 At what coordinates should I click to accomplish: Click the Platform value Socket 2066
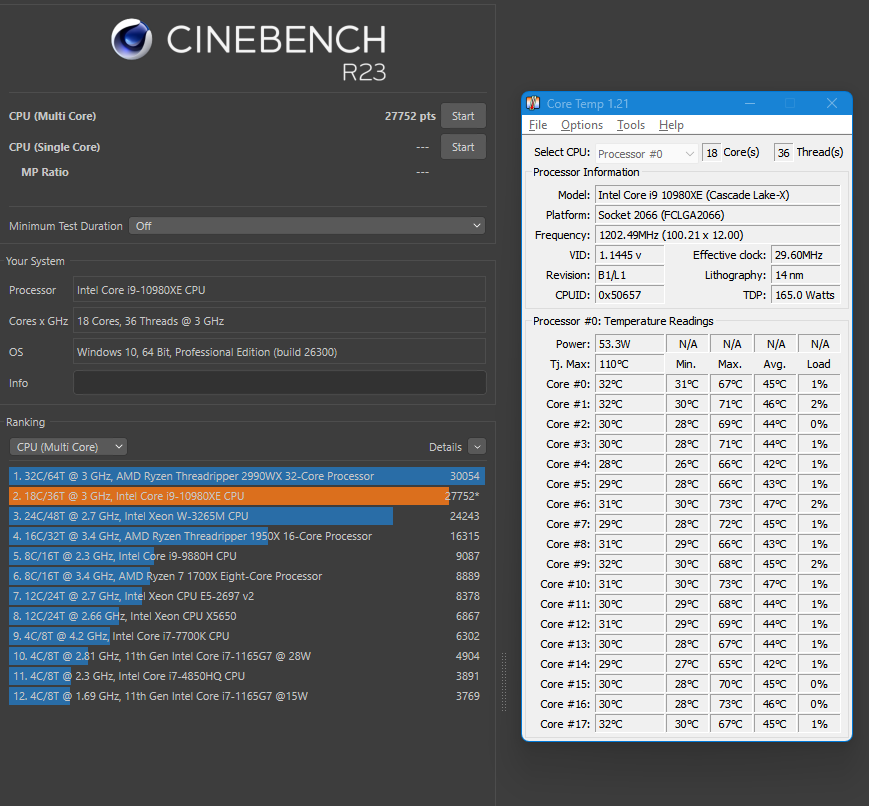[718, 215]
